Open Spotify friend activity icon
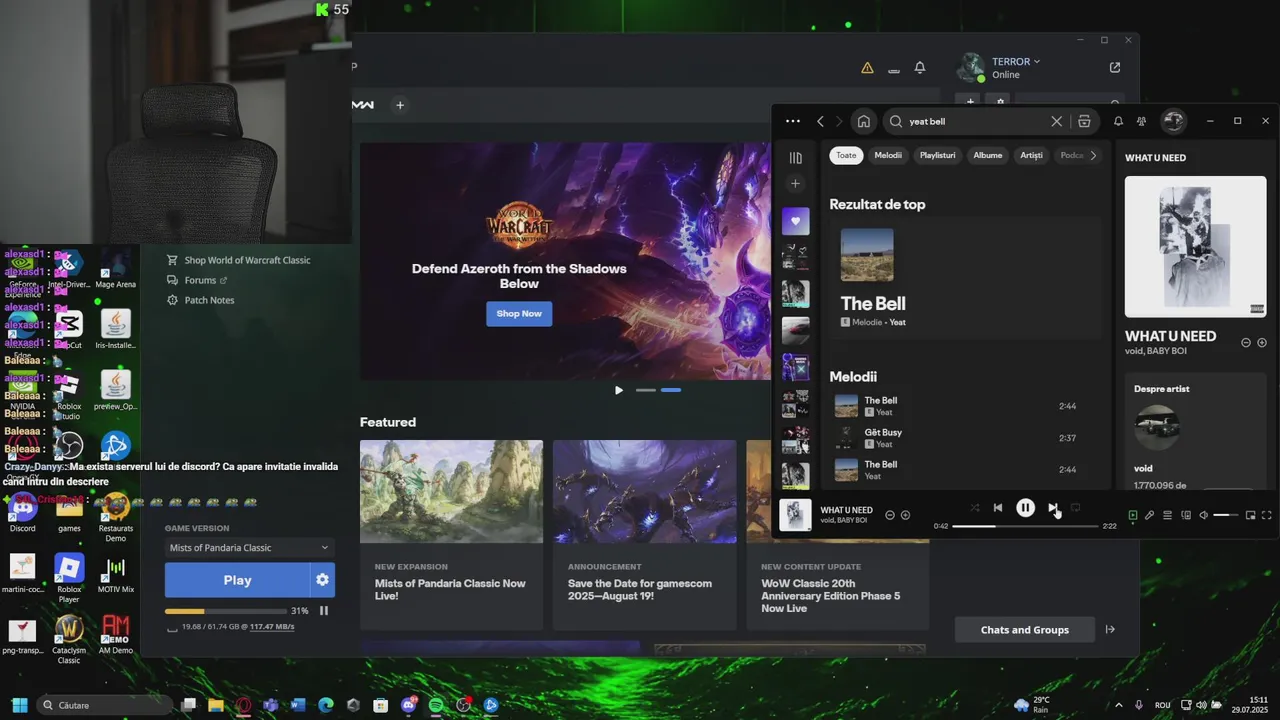Viewport: 1280px width, 720px height. pos(1141,121)
